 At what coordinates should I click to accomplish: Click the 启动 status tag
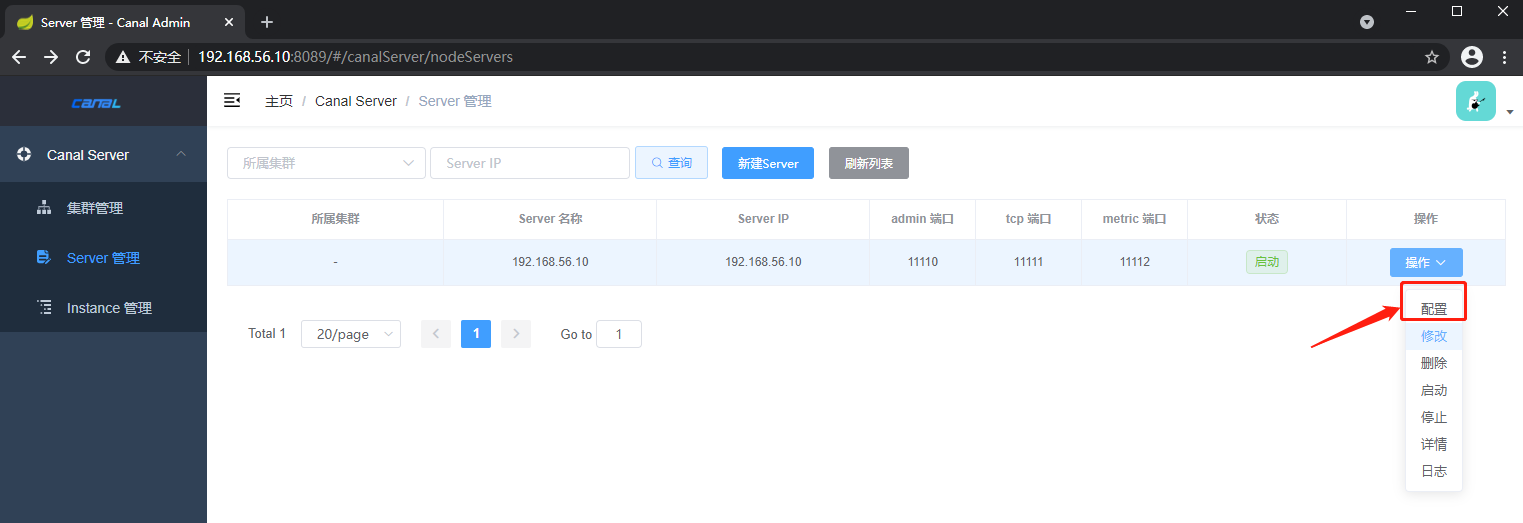(x=1267, y=262)
